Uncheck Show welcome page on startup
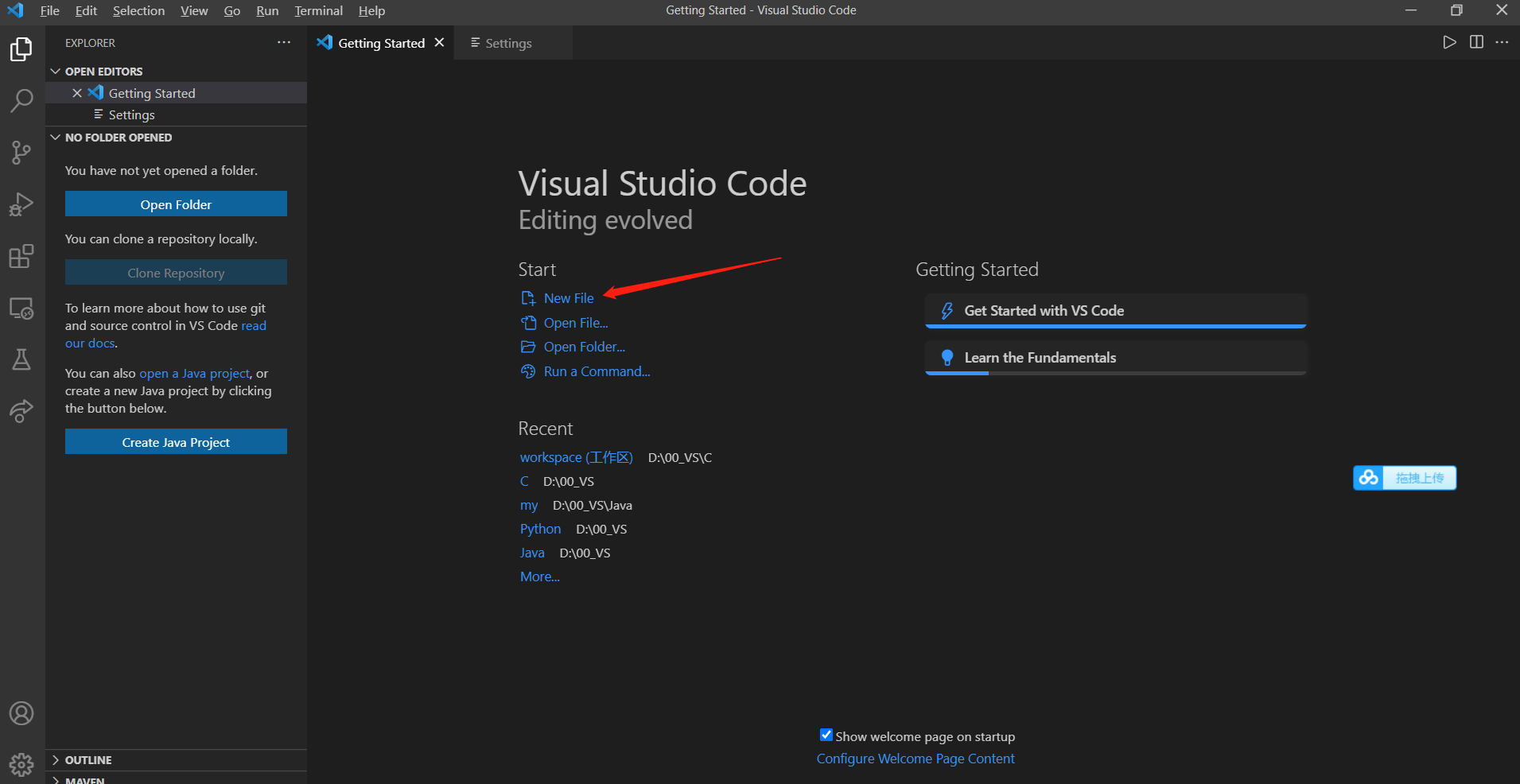Viewport: 1520px width, 784px height. (826, 735)
